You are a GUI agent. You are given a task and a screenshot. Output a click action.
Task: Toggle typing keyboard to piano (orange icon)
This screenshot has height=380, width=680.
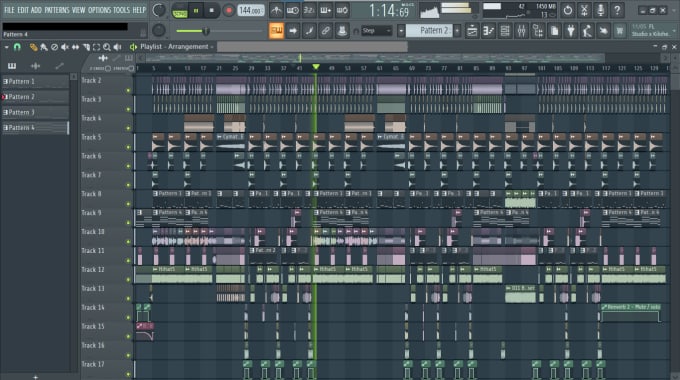point(276,31)
